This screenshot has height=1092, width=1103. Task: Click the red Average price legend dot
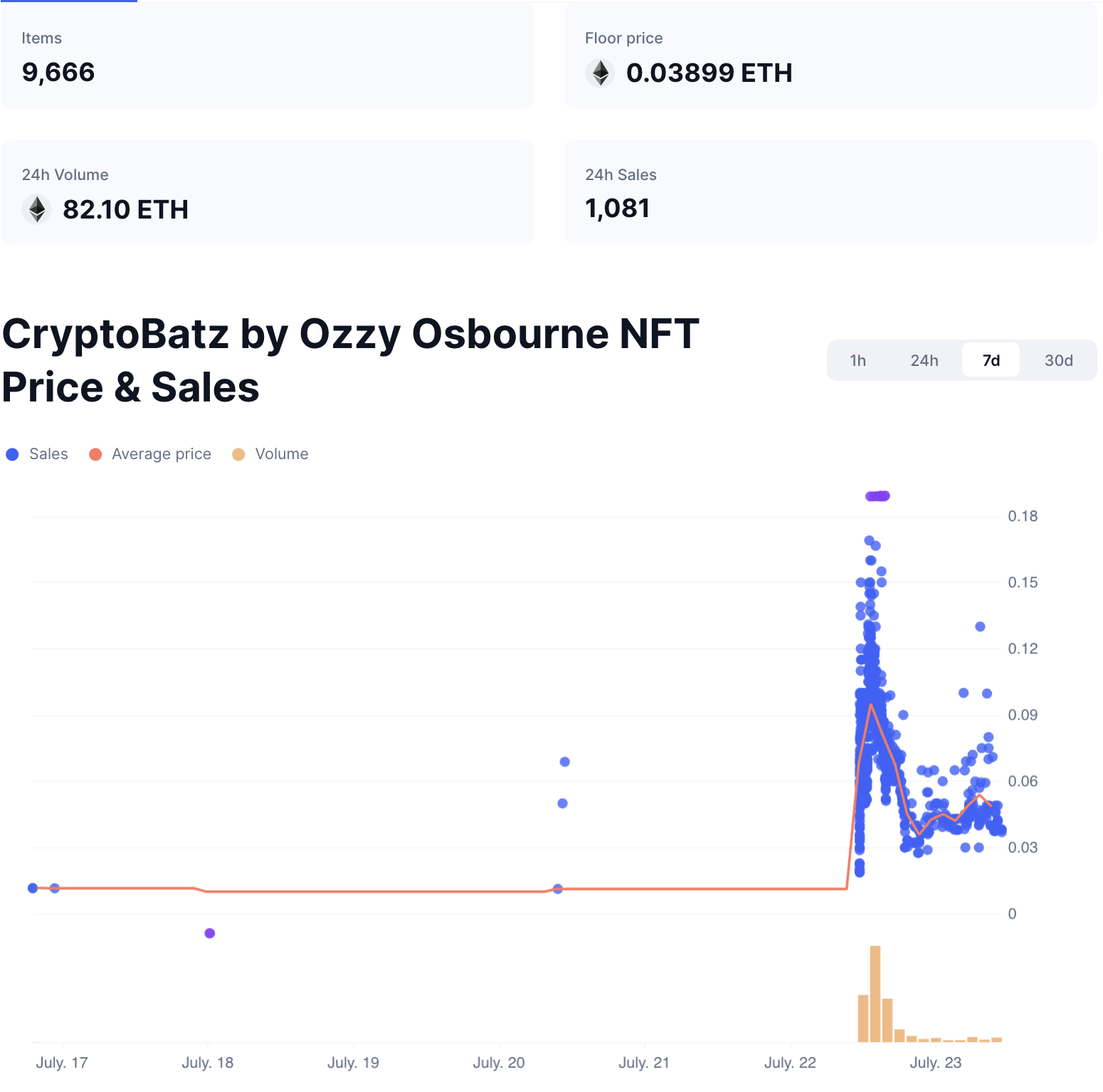coord(95,454)
